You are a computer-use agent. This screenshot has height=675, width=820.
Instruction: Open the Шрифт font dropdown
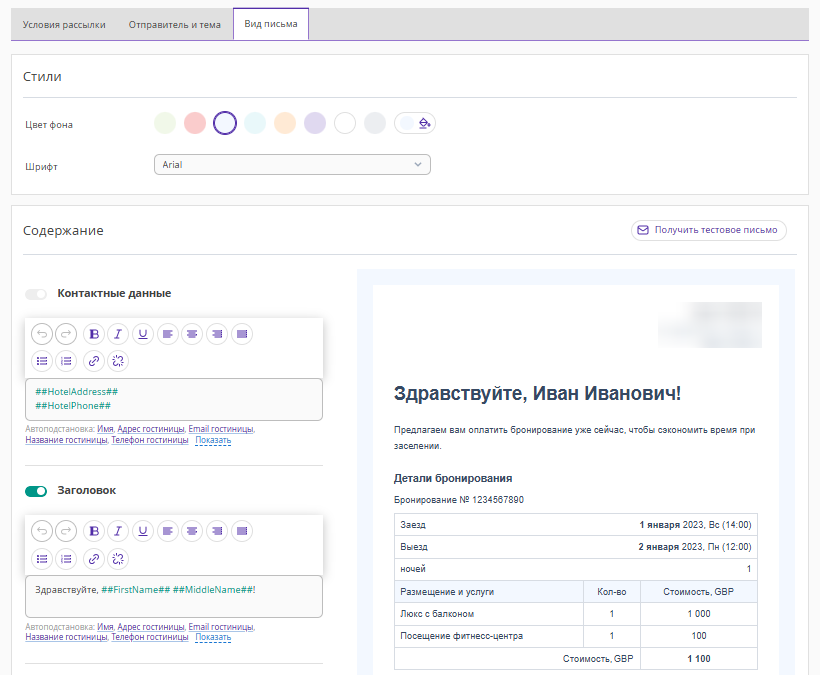292,165
